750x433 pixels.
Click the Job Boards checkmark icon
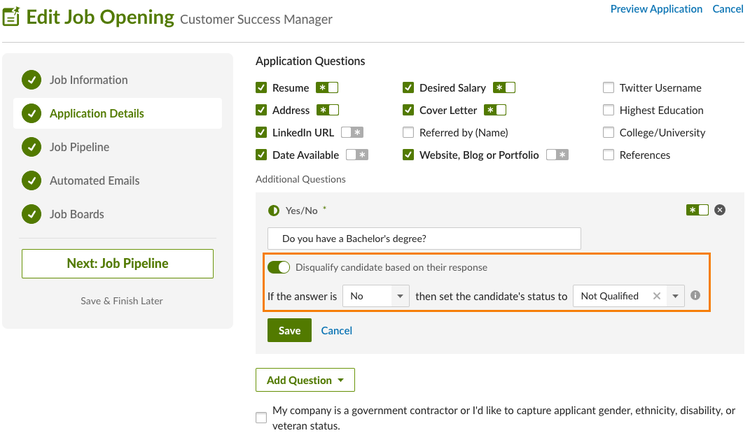(31, 214)
